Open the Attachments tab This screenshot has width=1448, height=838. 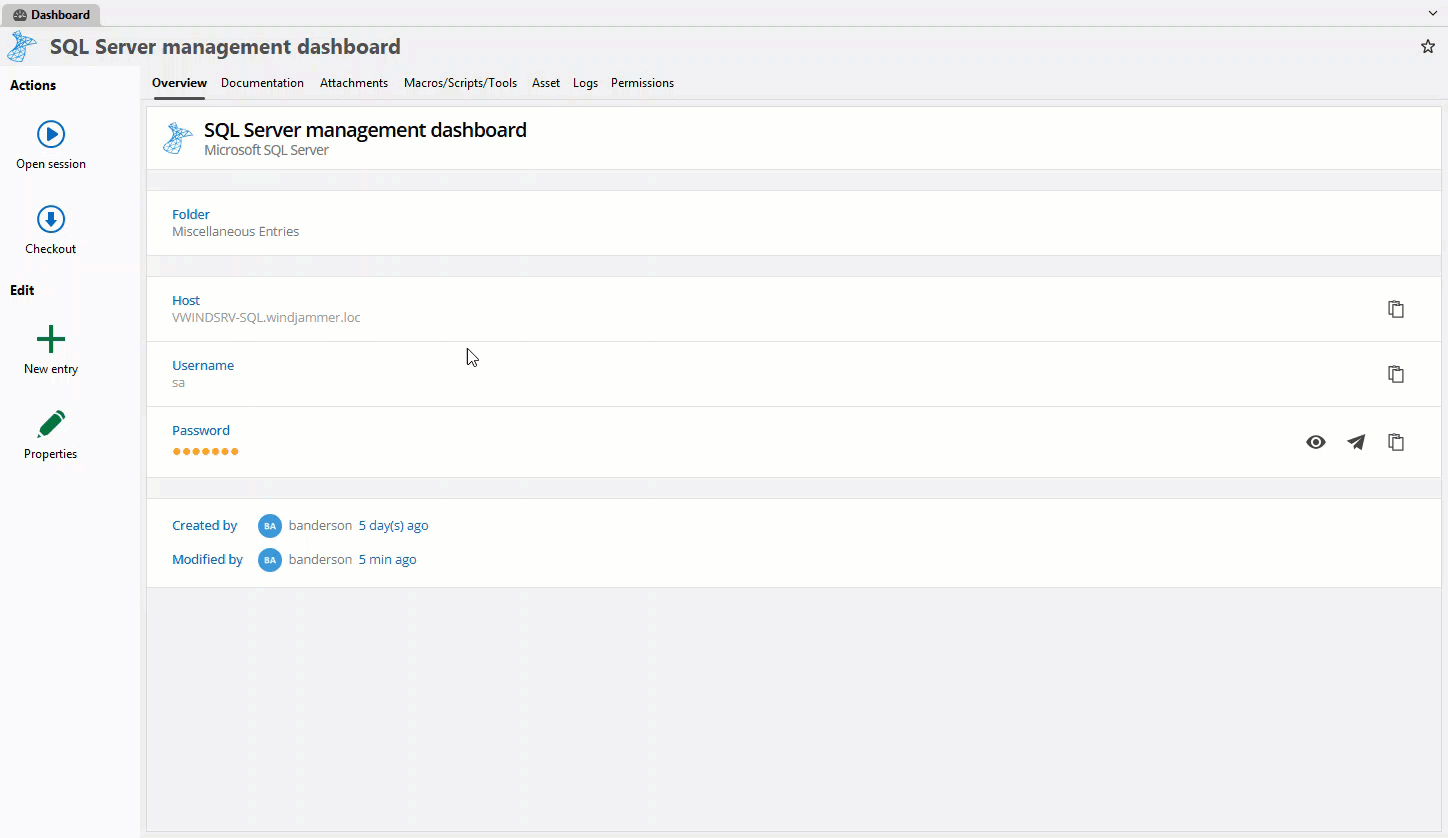click(354, 83)
